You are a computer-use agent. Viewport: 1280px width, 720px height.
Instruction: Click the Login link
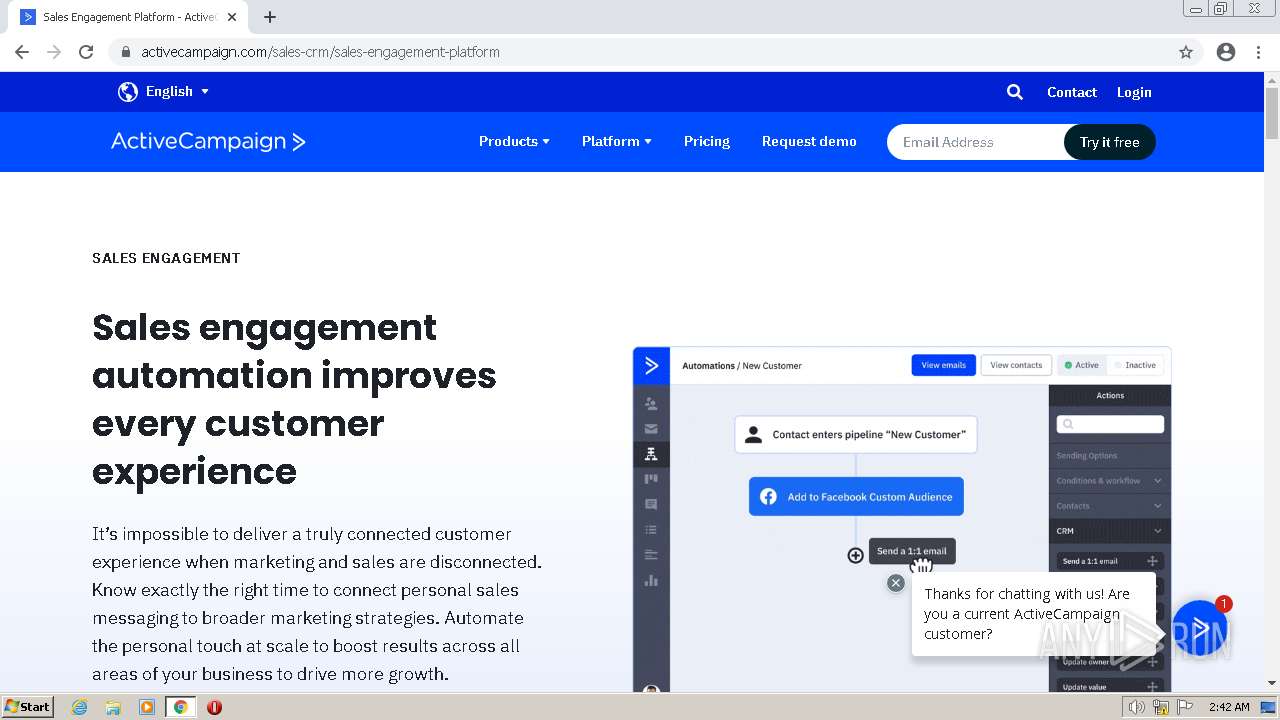click(x=1134, y=92)
